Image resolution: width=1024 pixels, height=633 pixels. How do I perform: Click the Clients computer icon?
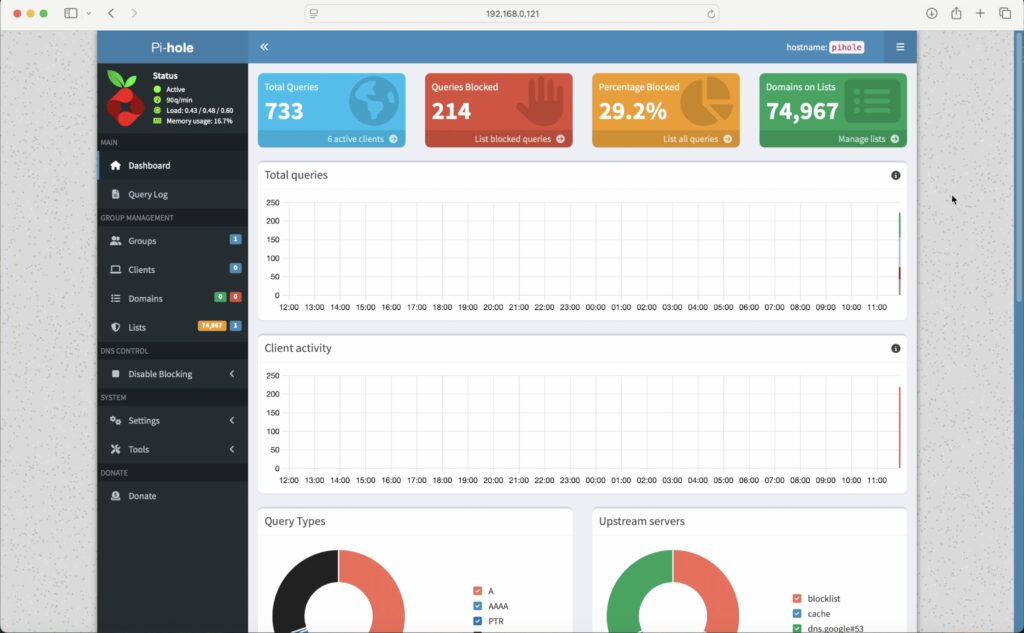[x=116, y=269]
